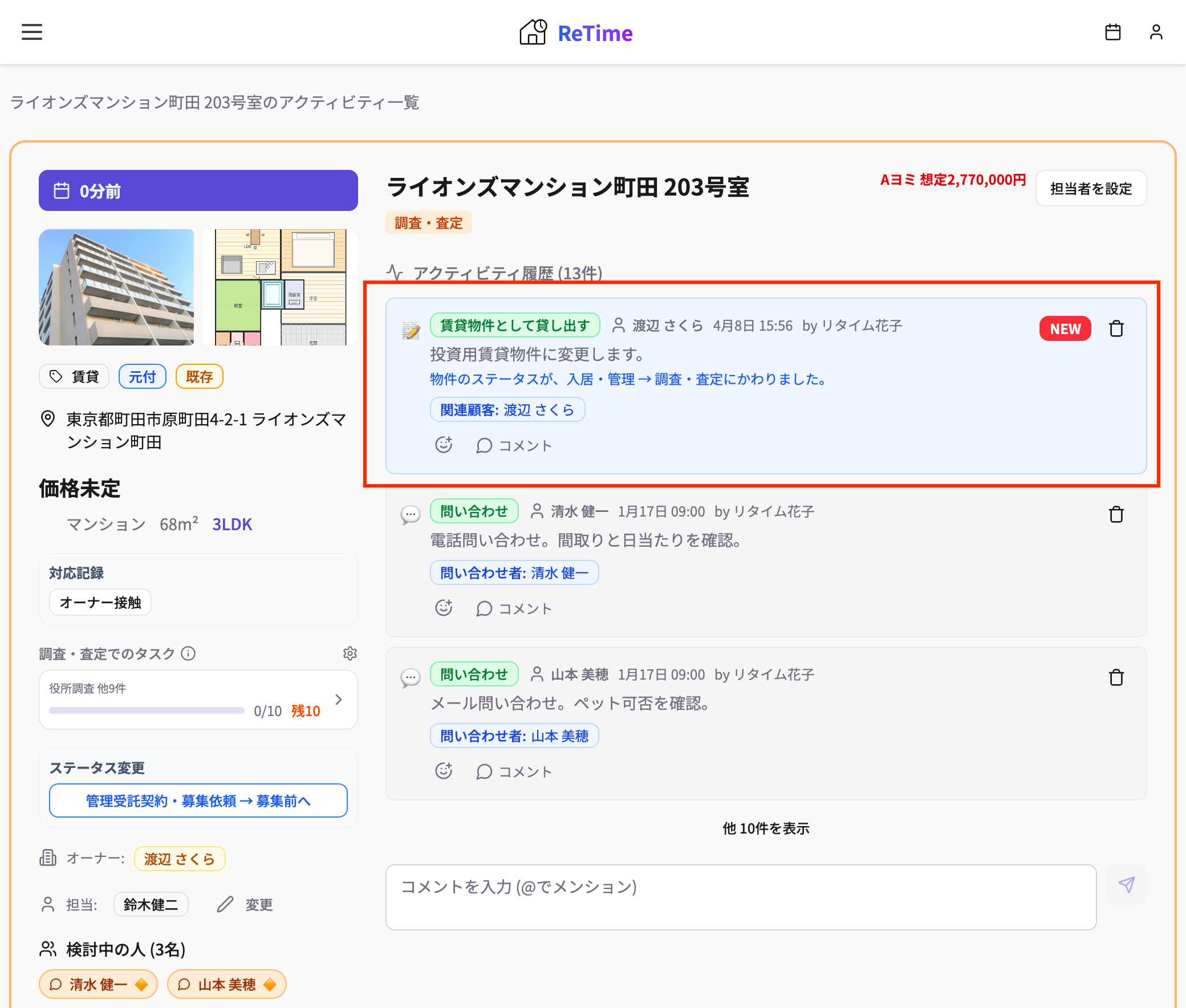Viewport: 1186px width, 1008px height.
Task: Click assignee 鈴木健二 chip
Action: (x=151, y=904)
